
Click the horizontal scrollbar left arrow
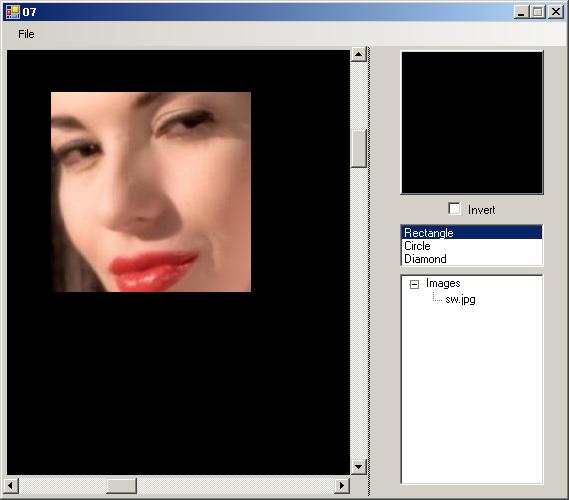click(x=11, y=485)
